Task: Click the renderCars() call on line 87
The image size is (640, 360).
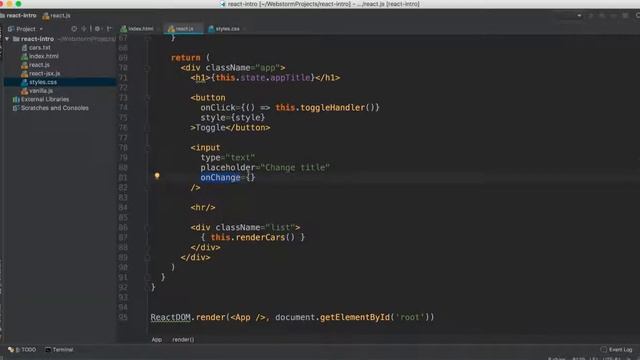Action: tap(265, 238)
